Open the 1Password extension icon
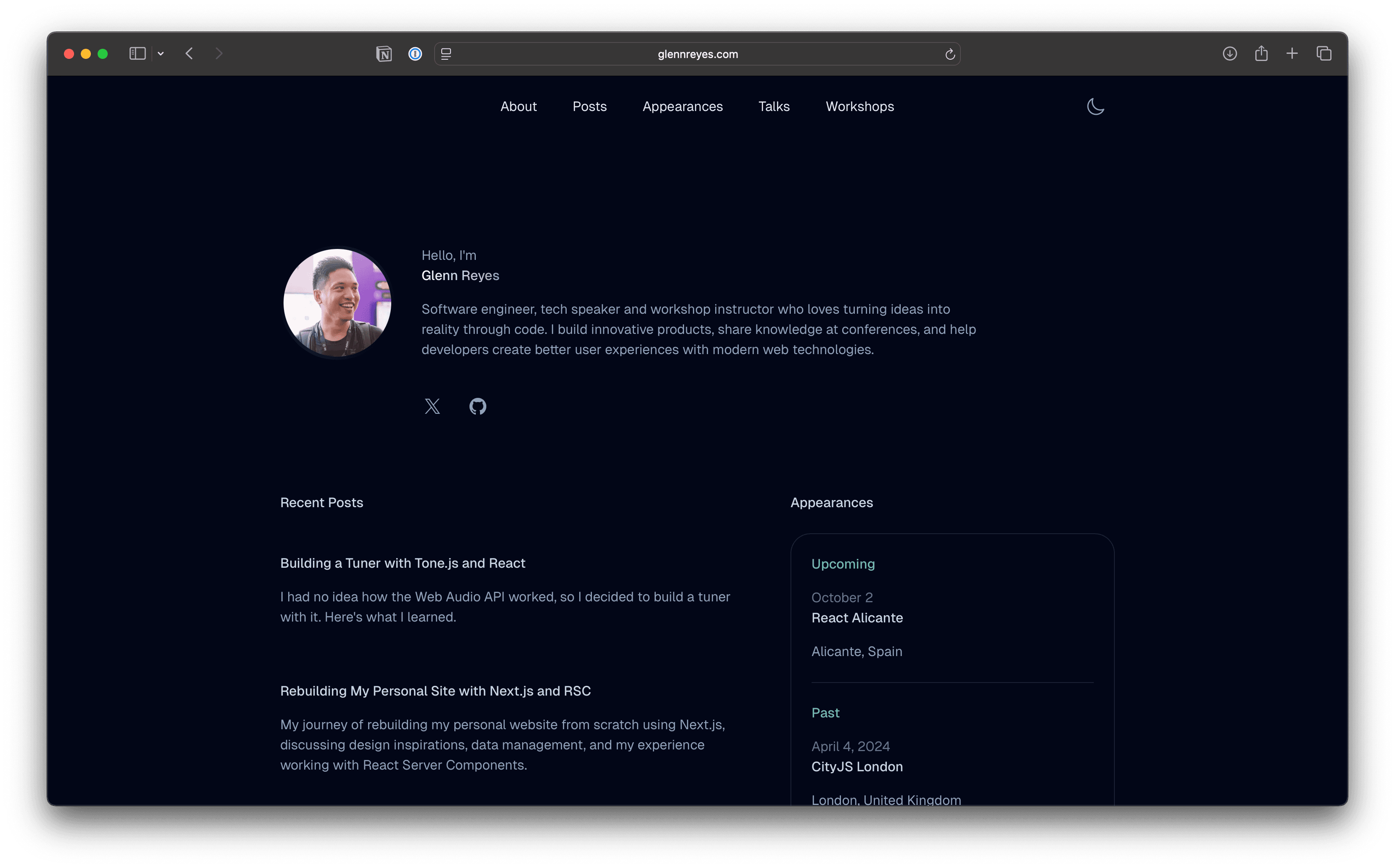This screenshot has width=1395, height=868. [415, 54]
